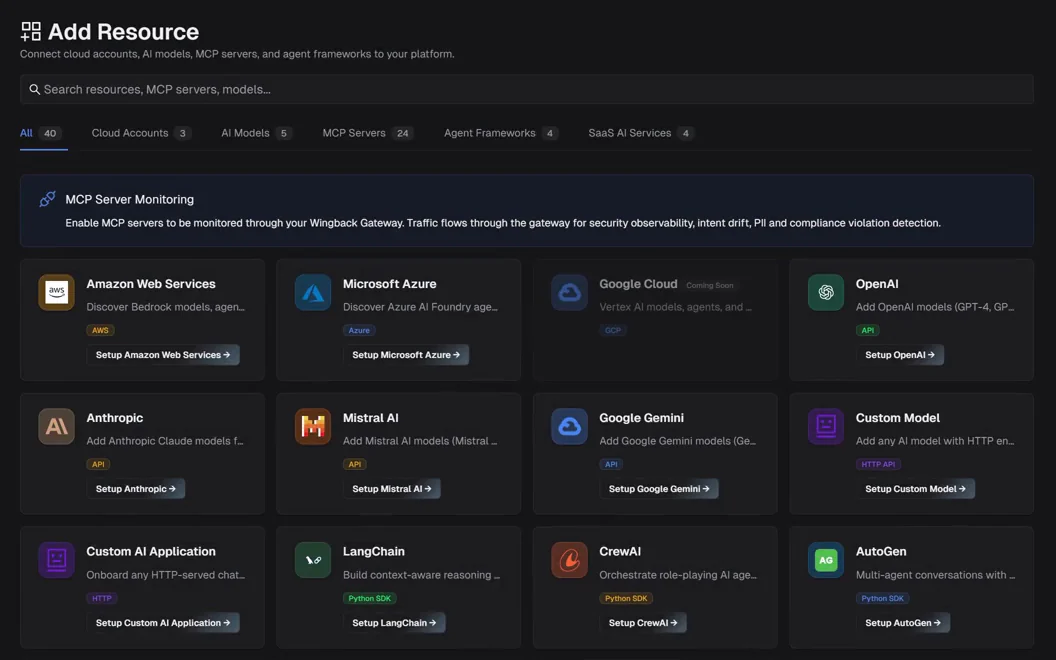Click the GCP tag badge
This screenshot has height=660, width=1056.
pos(613,330)
